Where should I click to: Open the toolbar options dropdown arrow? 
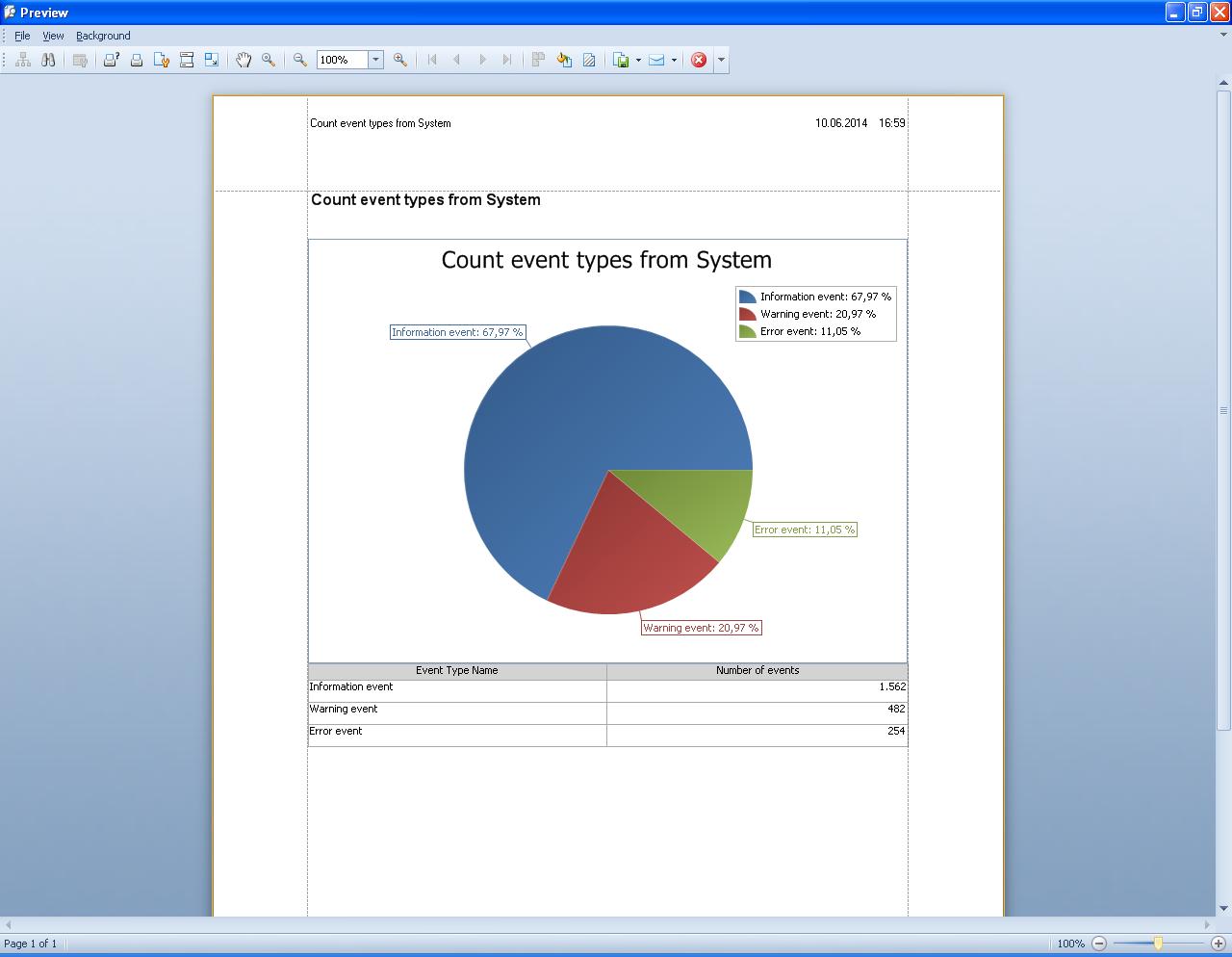point(721,60)
